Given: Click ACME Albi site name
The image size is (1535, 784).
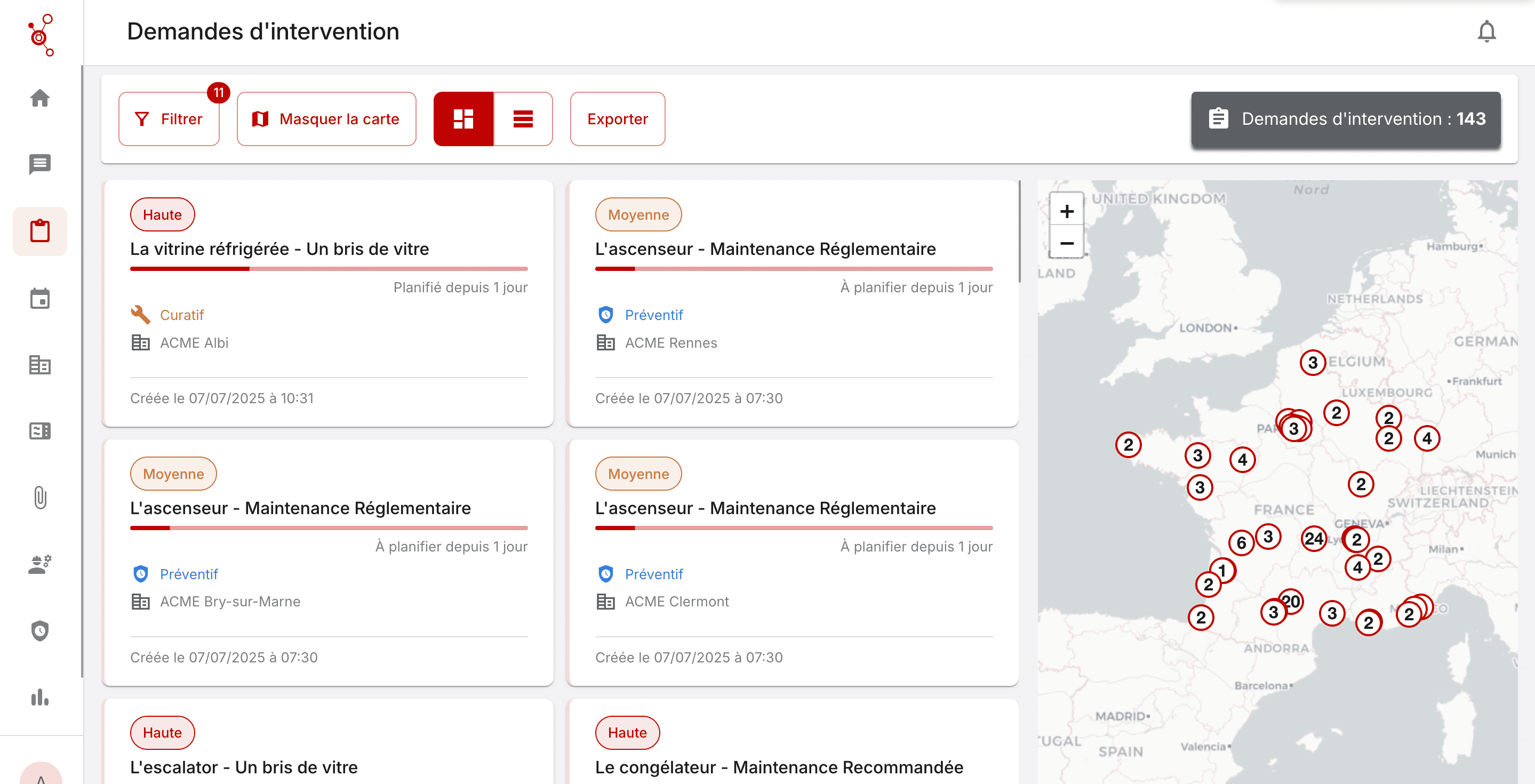Looking at the screenshot, I should [x=194, y=342].
